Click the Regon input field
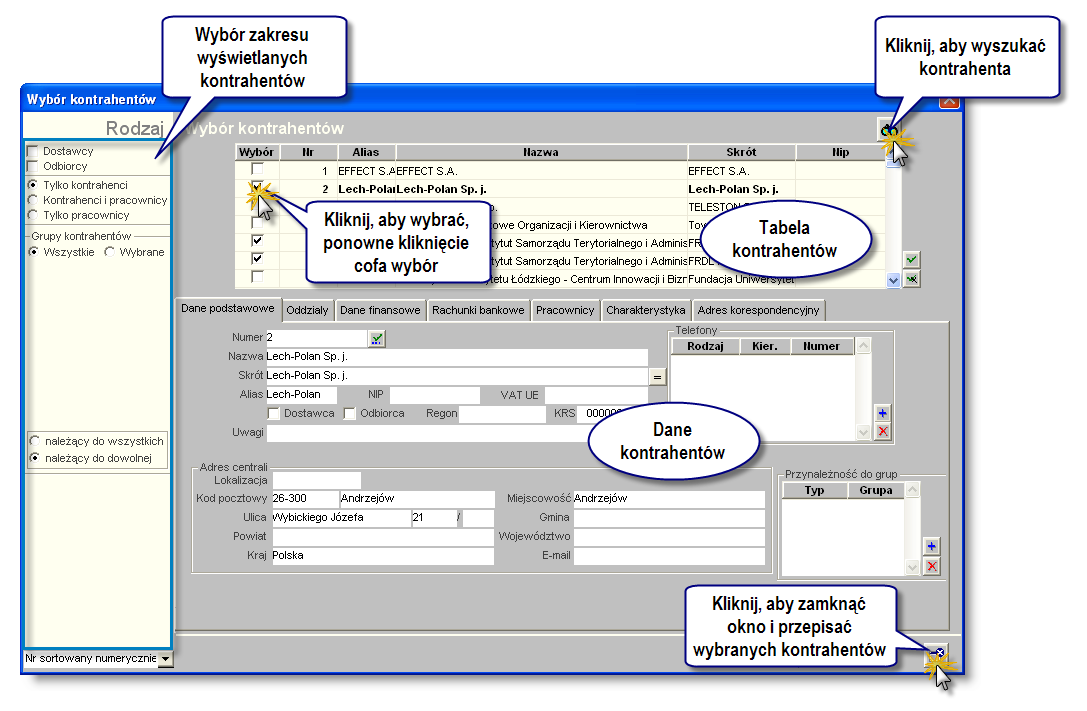This screenshot has height=711, width=1087. [x=502, y=414]
